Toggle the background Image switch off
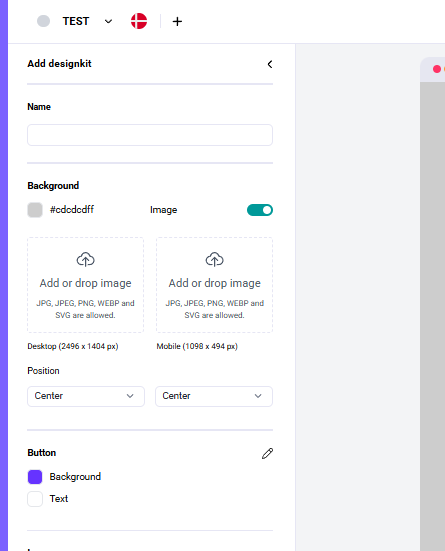Viewport: 445px width, 551px height. [x=260, y=210]
